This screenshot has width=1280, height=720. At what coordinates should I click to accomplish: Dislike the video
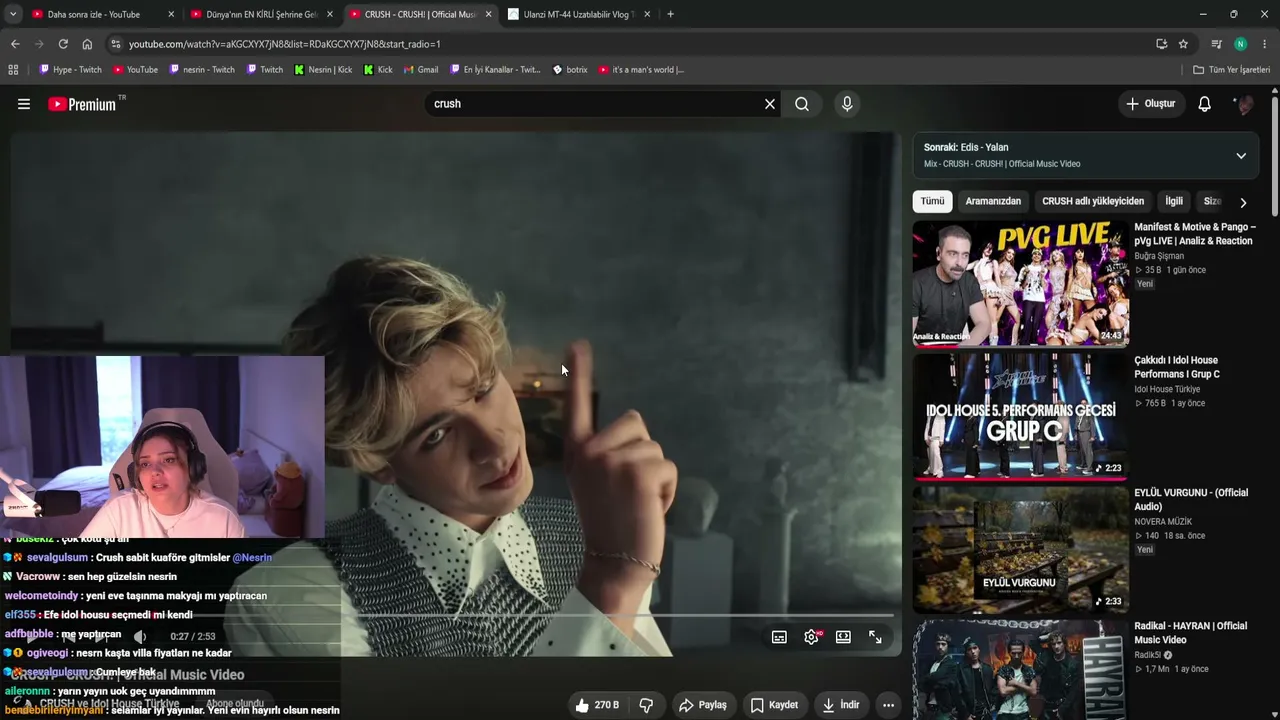pyautogui.click(x=646, y=705)
